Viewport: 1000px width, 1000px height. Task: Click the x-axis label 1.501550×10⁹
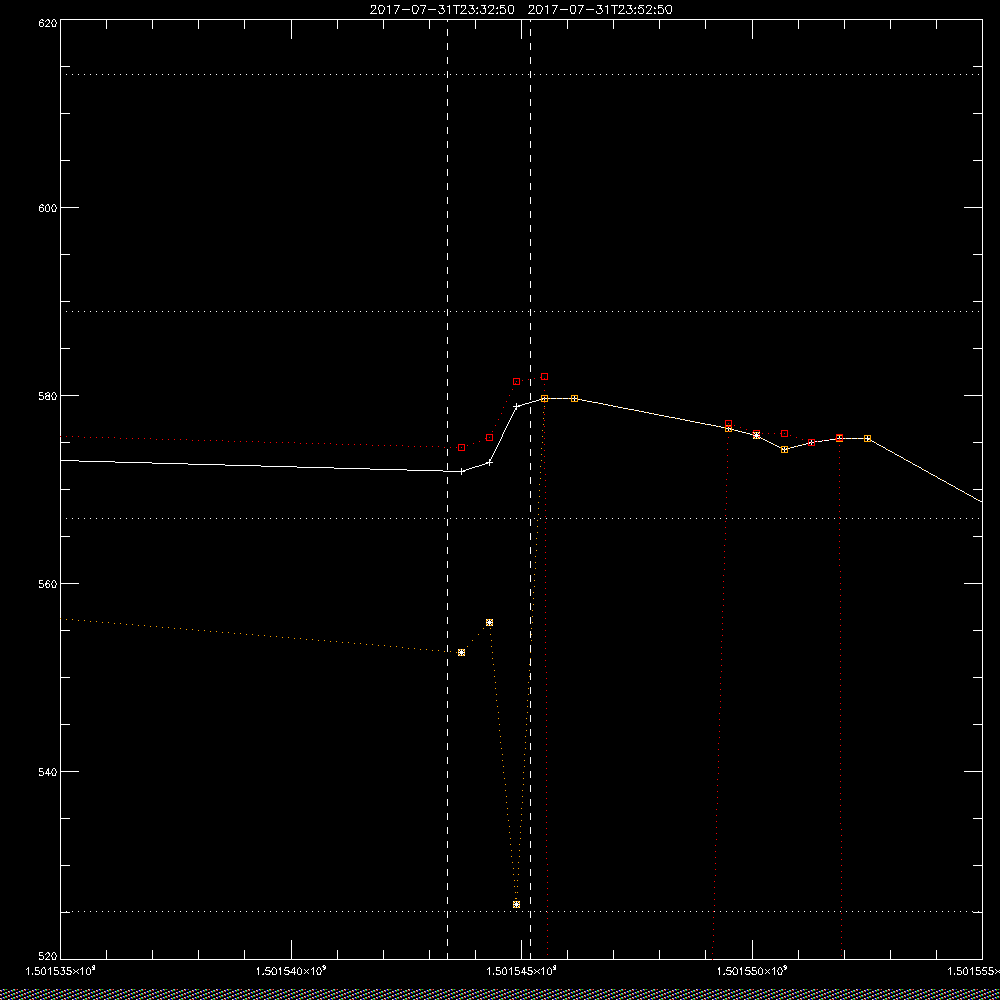(x=753, y=971)
